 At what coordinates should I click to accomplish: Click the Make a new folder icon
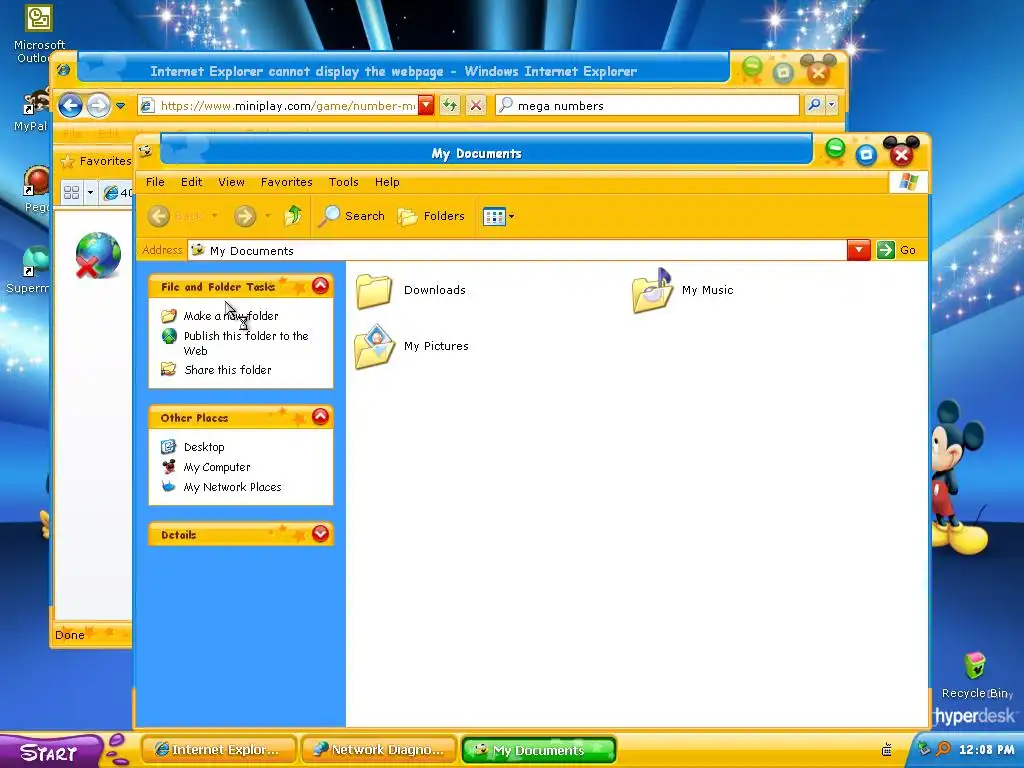tap(168, 316)
